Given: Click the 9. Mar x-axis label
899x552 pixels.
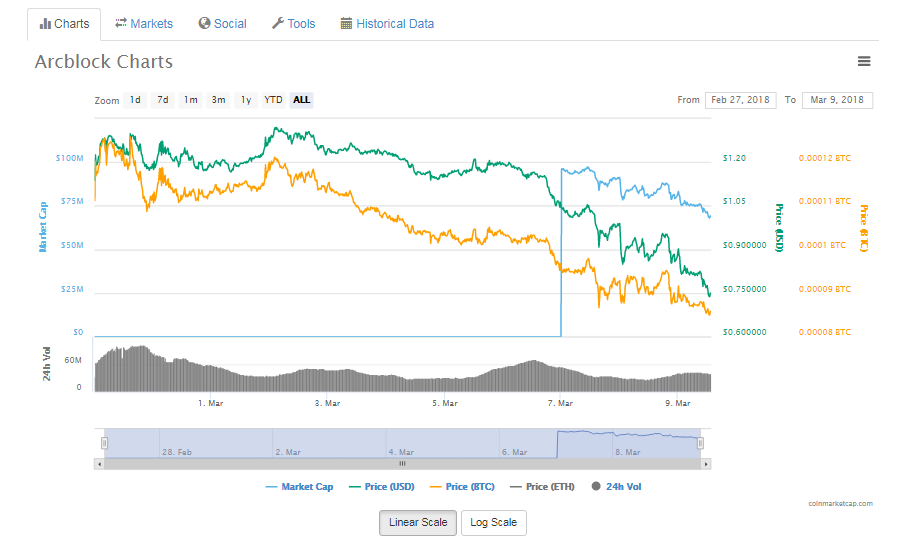Looking at the screenshot, I should point(678,404).
